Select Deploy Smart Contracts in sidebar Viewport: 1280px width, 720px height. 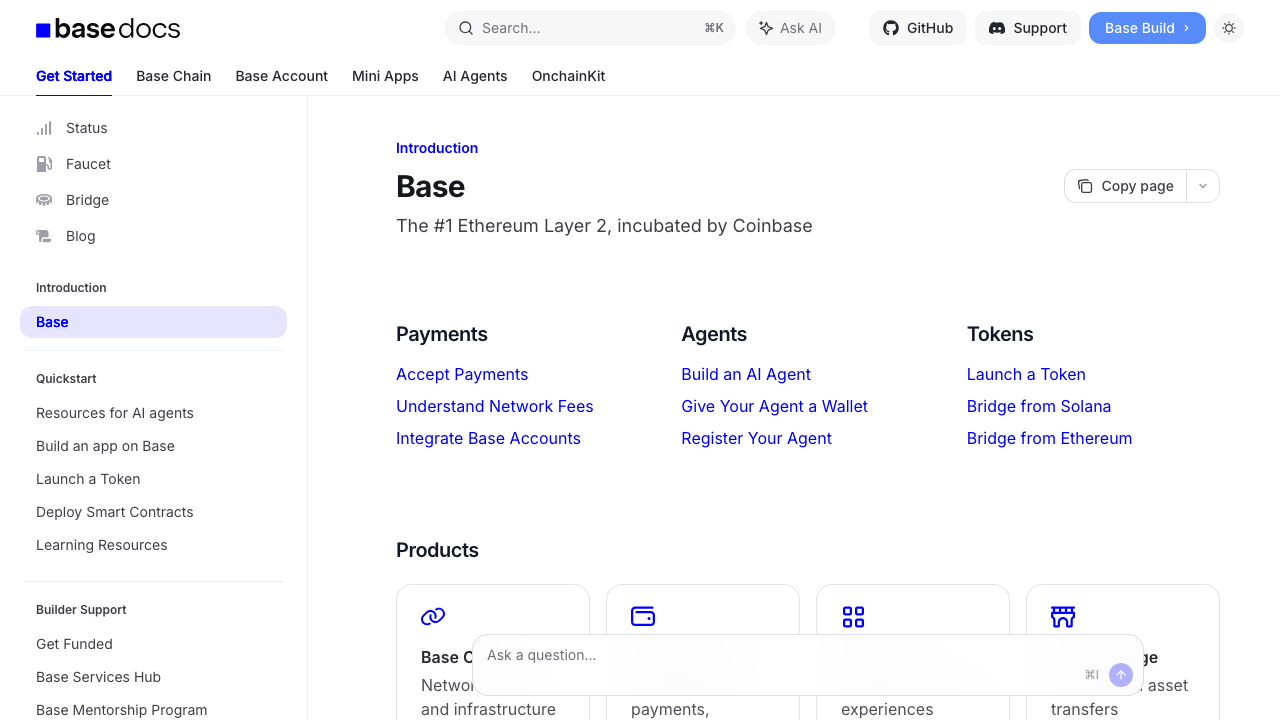(x=115, y=512)
